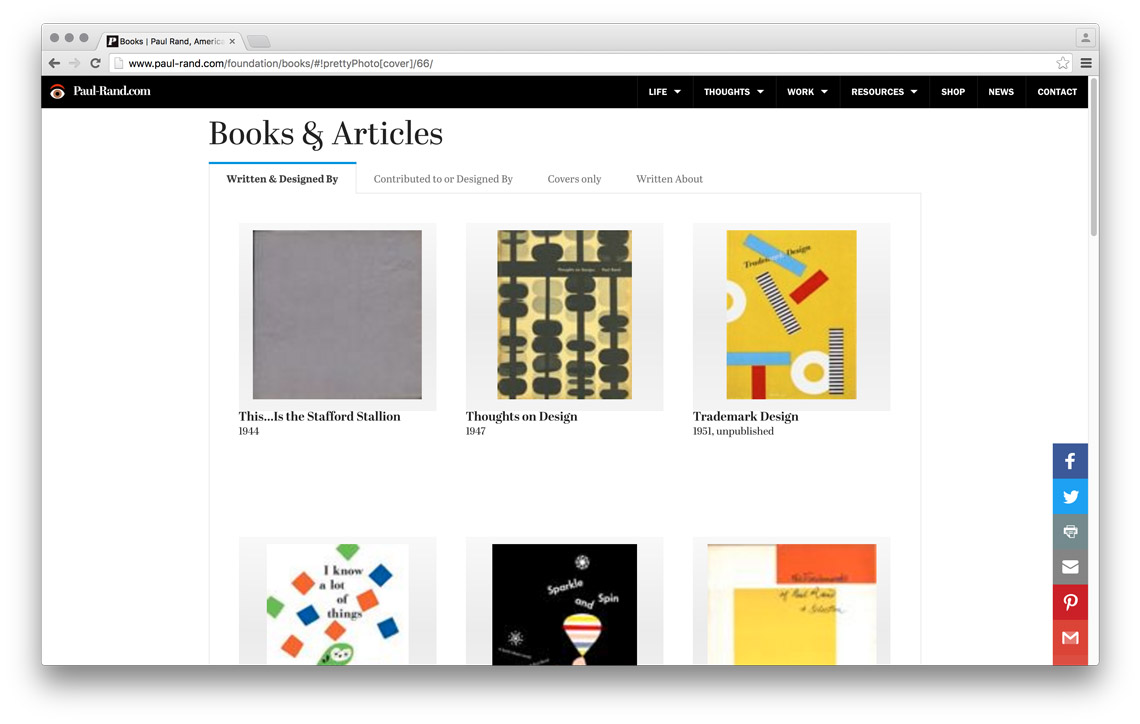The height and width of the screenshot is (724, 1140).
Task: Reload the page in browser
Action: pos(95,63)
